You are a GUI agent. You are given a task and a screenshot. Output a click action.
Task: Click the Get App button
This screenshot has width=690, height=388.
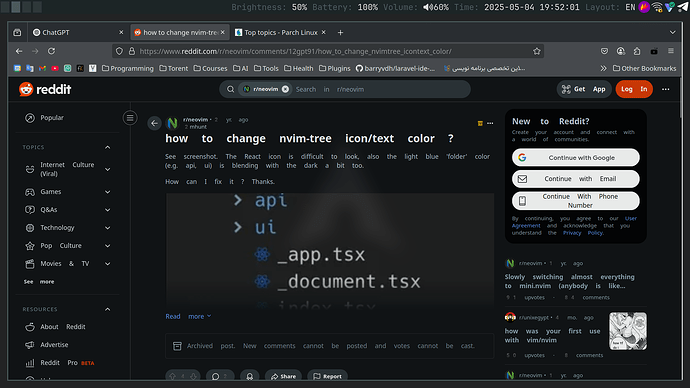584,89
